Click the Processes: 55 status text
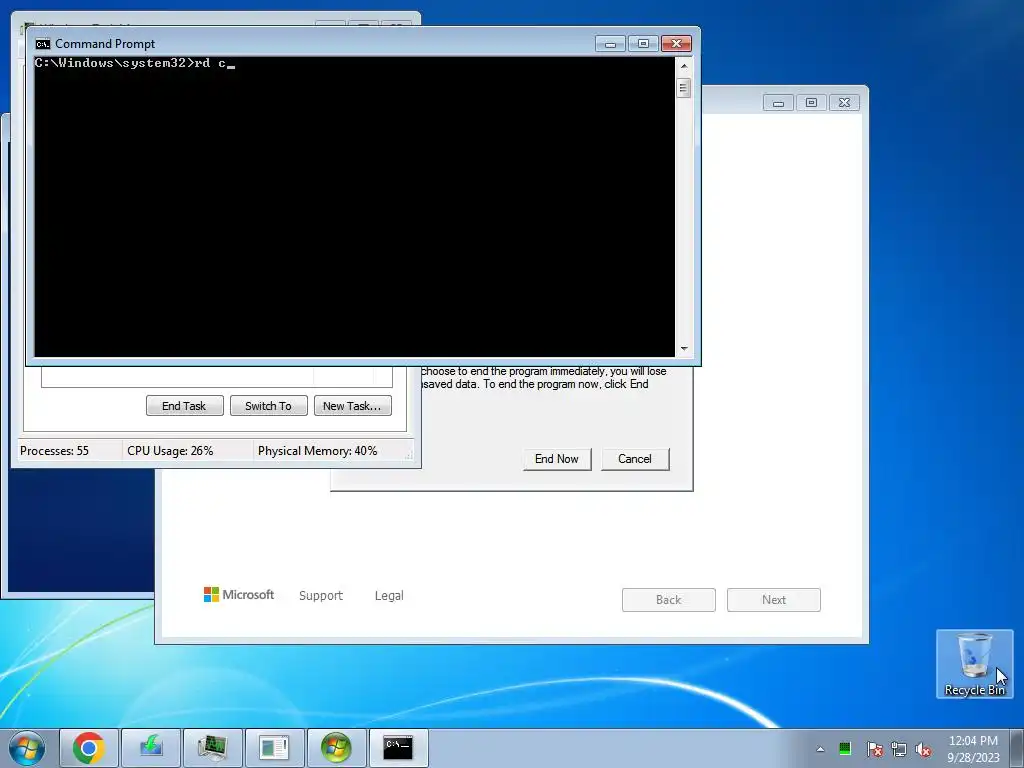 (x=54, y=451)
